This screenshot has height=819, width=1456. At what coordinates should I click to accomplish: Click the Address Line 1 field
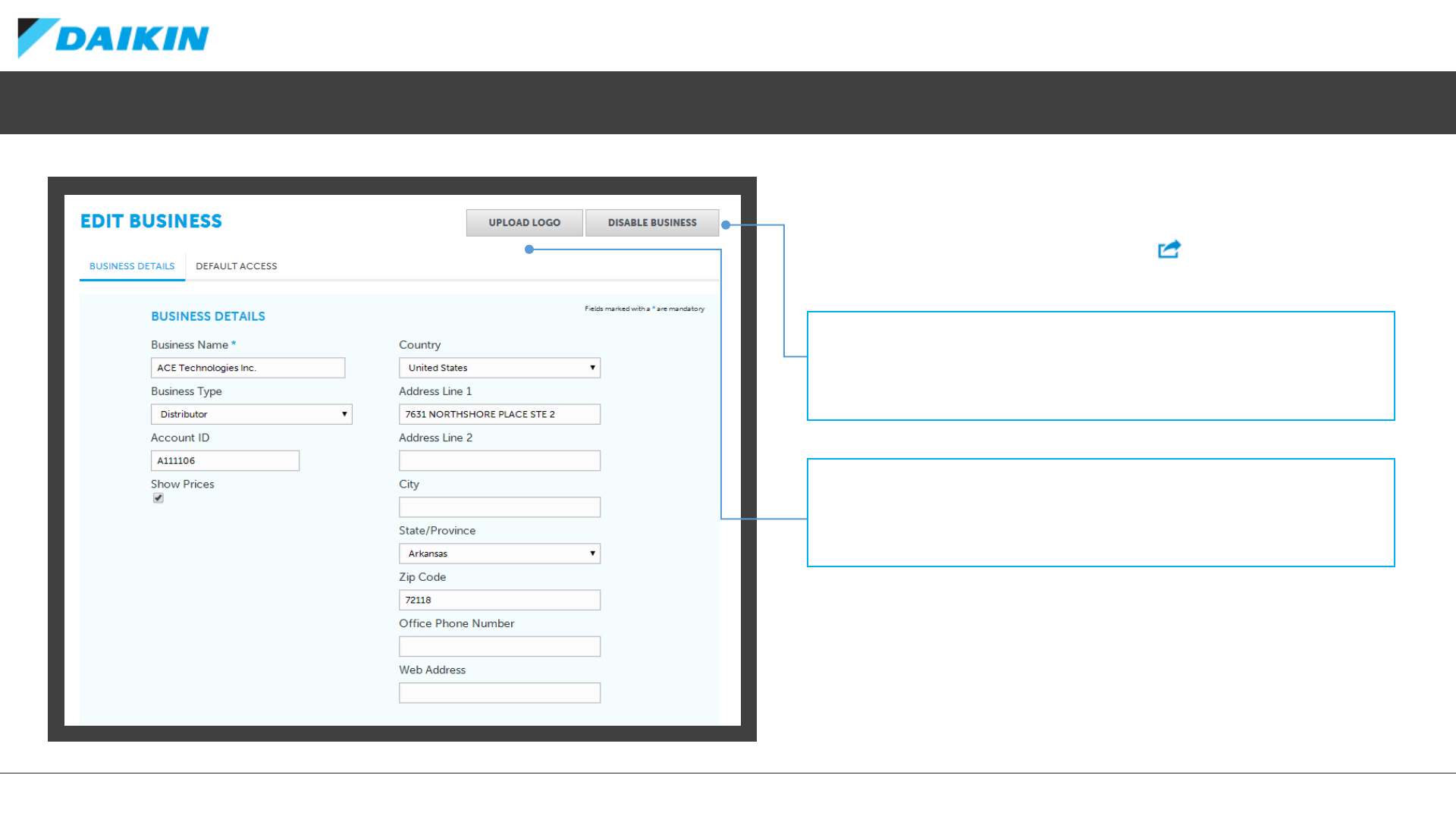point(499,414)
